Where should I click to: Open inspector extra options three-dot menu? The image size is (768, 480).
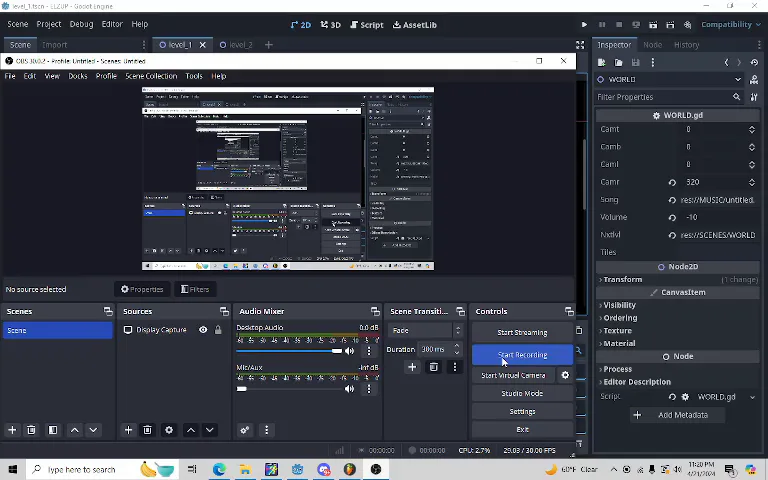pyautogui.click(x=652, y=63)
